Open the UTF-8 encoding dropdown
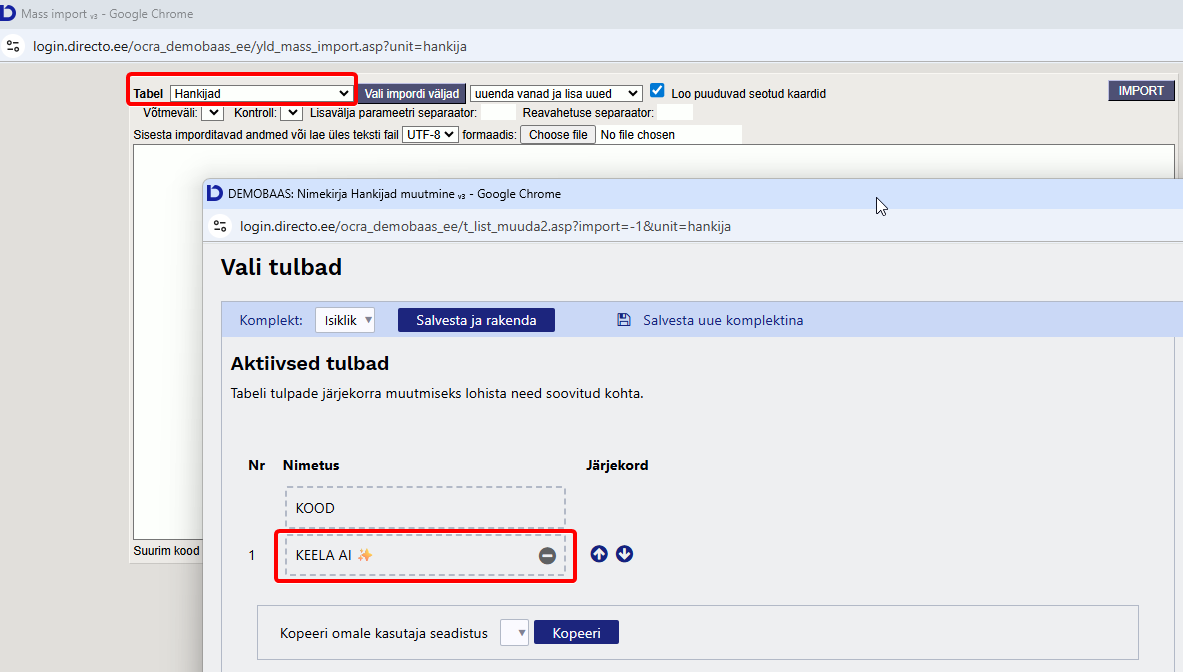 tap(430, 134)
